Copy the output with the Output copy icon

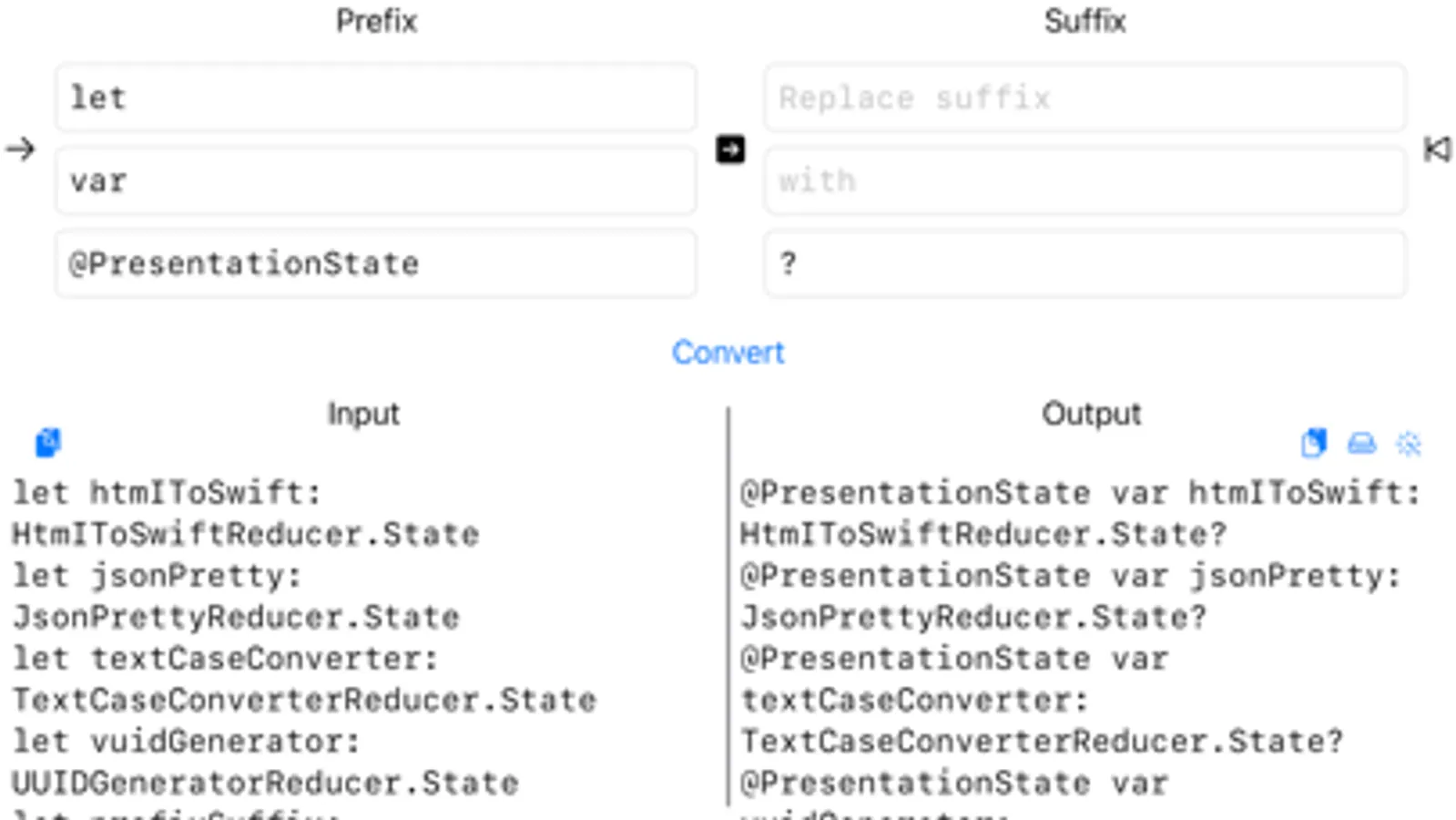pos(1314,443)
